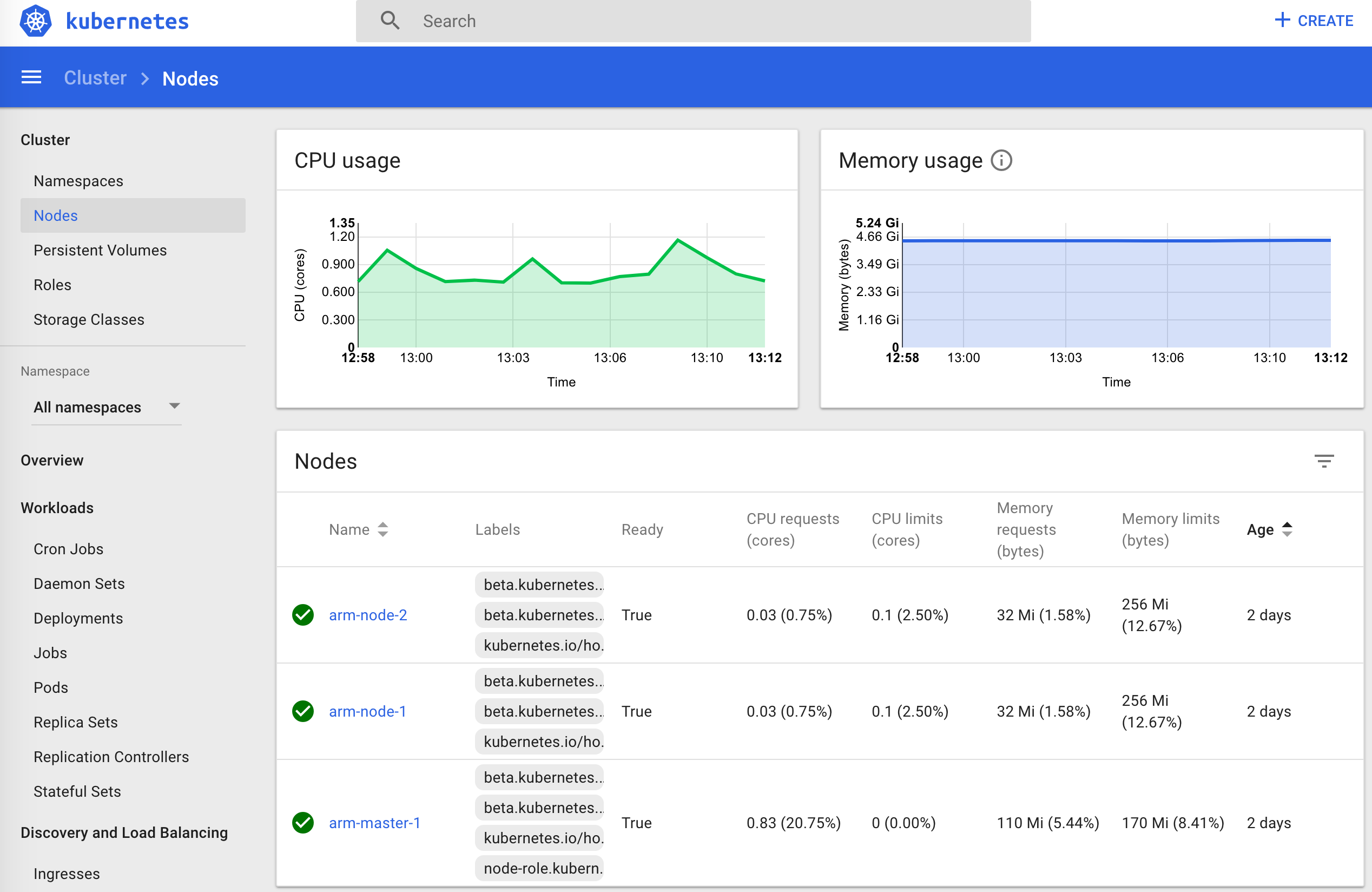Open the hamburger navigation menu
This screenshot has height=892, width=1372.
tap(31, 78)
